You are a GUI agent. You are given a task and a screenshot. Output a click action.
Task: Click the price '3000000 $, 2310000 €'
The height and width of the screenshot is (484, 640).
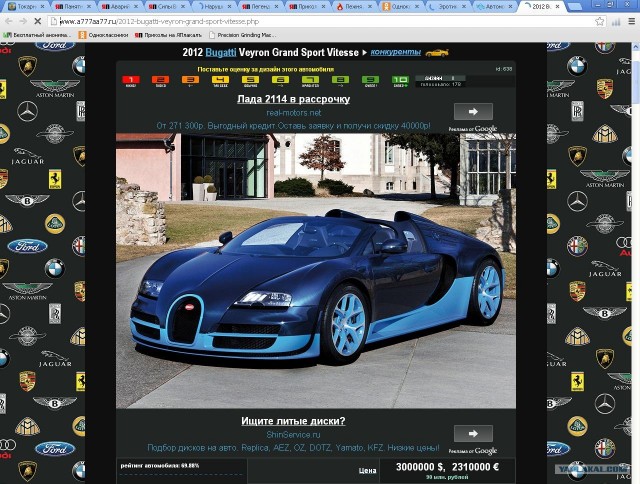point(447,467)
